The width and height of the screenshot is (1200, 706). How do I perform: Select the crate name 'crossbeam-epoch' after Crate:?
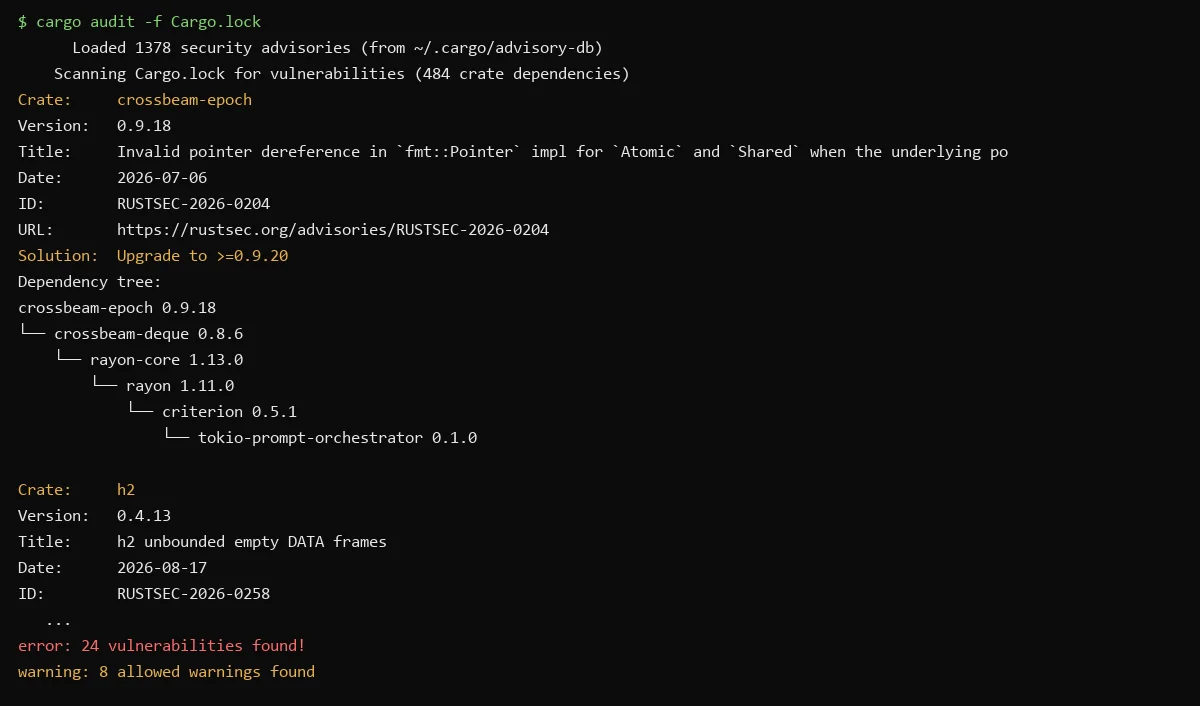(x=184, y=100)
